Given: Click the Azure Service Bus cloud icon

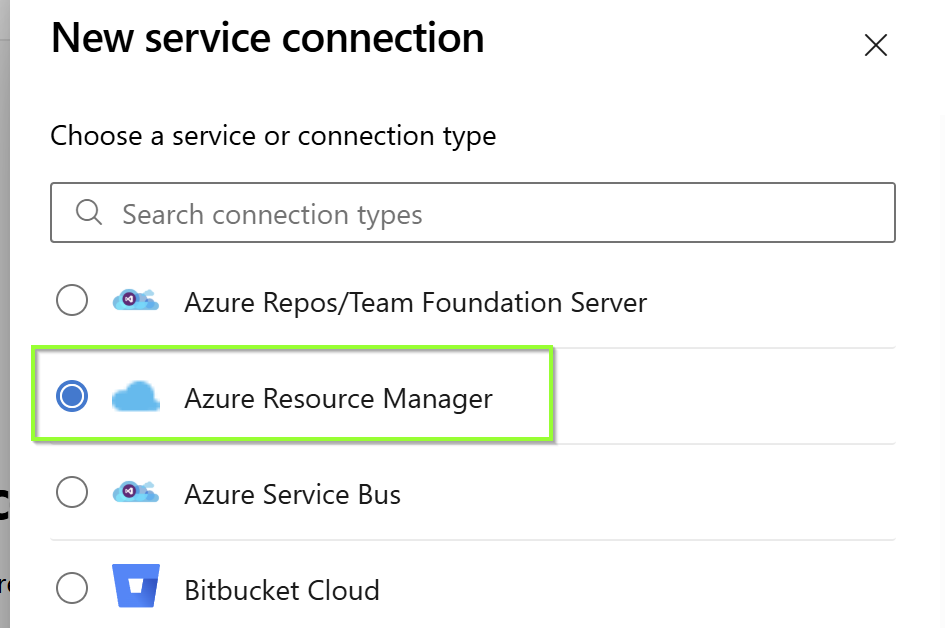Looking at the screenshot, I should coord(136,493).
